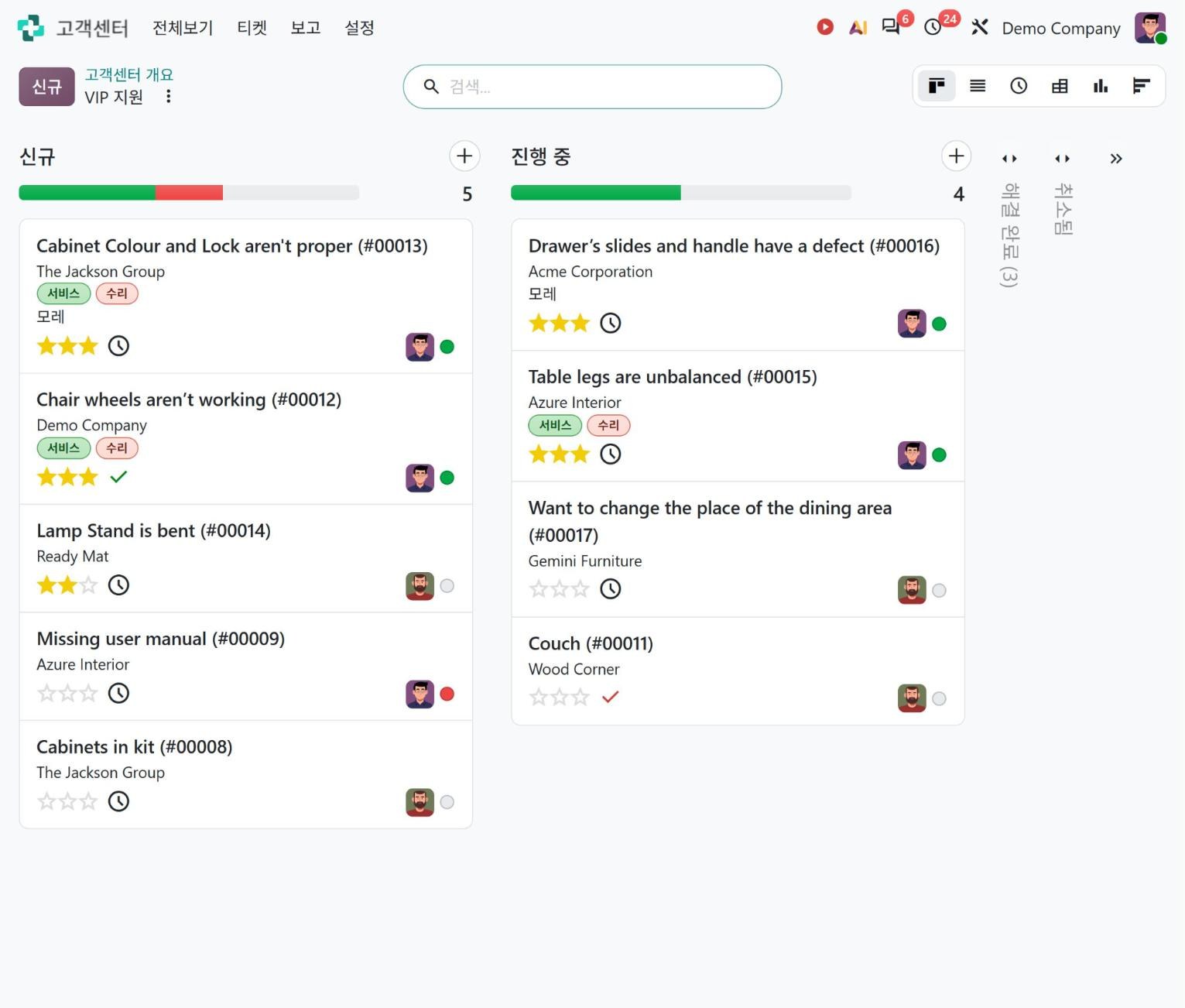1185x1008 pixels.
Task: Open the developer tools wrench icon
Action: coord(980,27)
